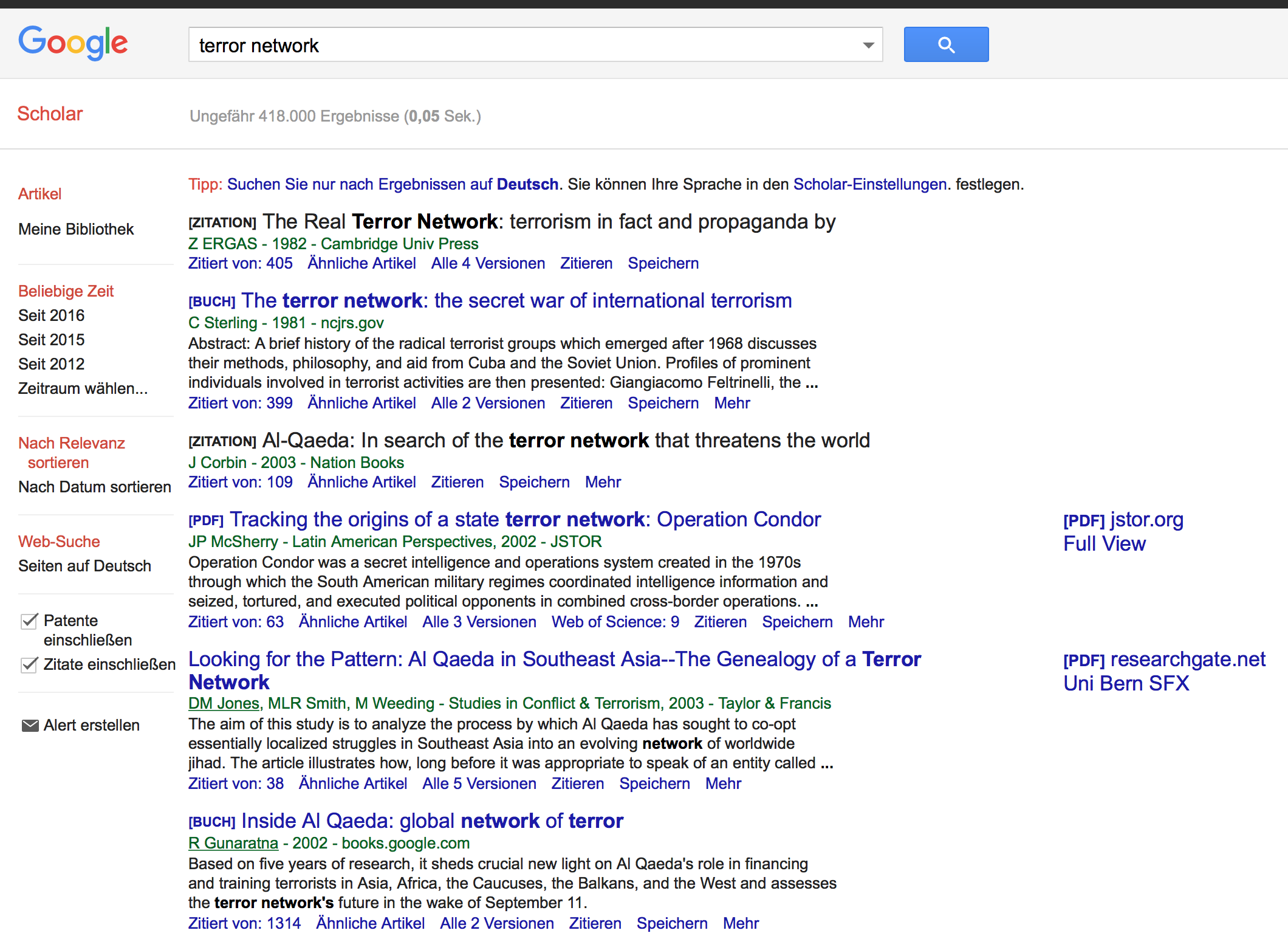Filter results Seit 2015
This screenshot has width=1288, height=947.
click(x=51, y=340)
